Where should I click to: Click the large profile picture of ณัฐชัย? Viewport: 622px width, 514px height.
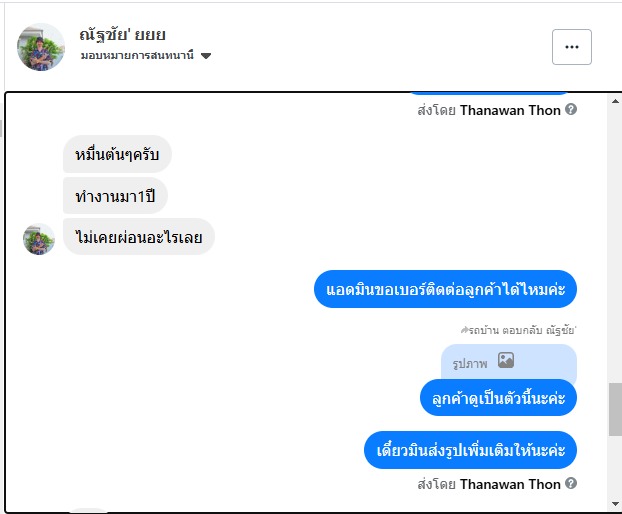pyautogui.click(x=40, y=47)
